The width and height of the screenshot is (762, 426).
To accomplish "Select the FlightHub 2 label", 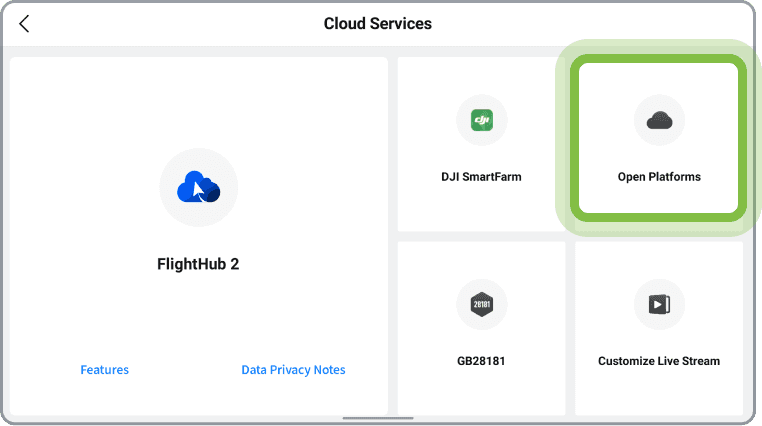I will (x=198, y=264).
